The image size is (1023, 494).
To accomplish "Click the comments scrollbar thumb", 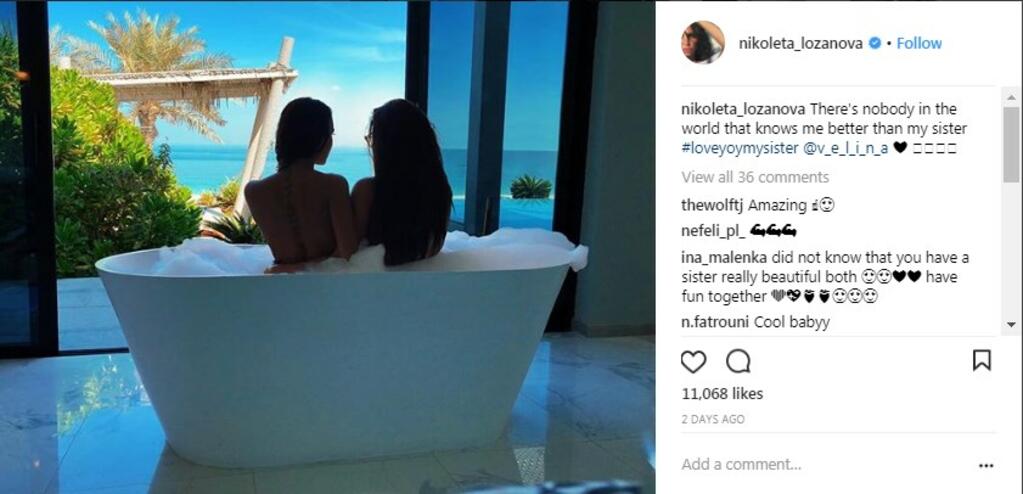I will click(1011, 144).
